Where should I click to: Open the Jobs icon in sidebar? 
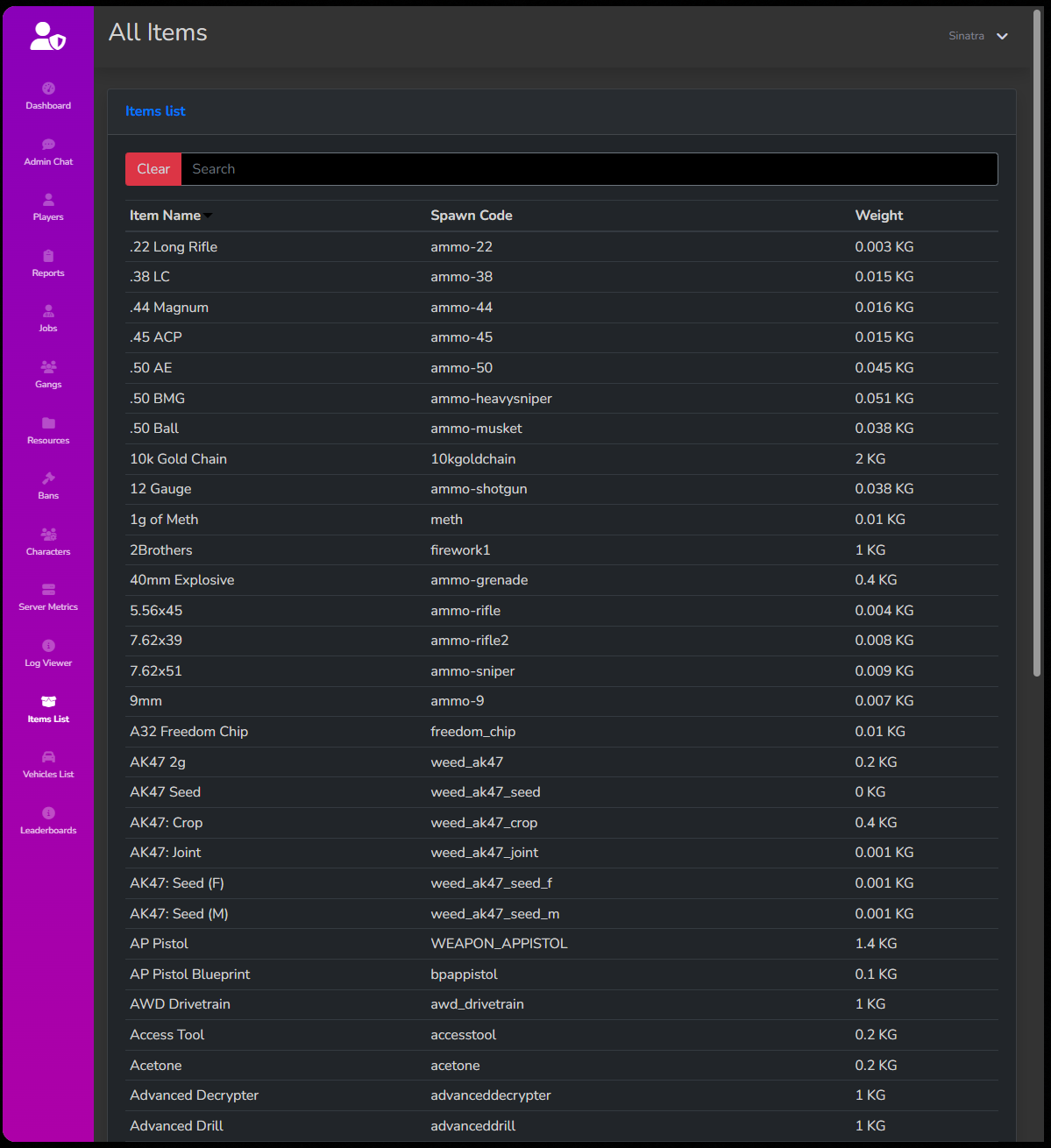48,311
